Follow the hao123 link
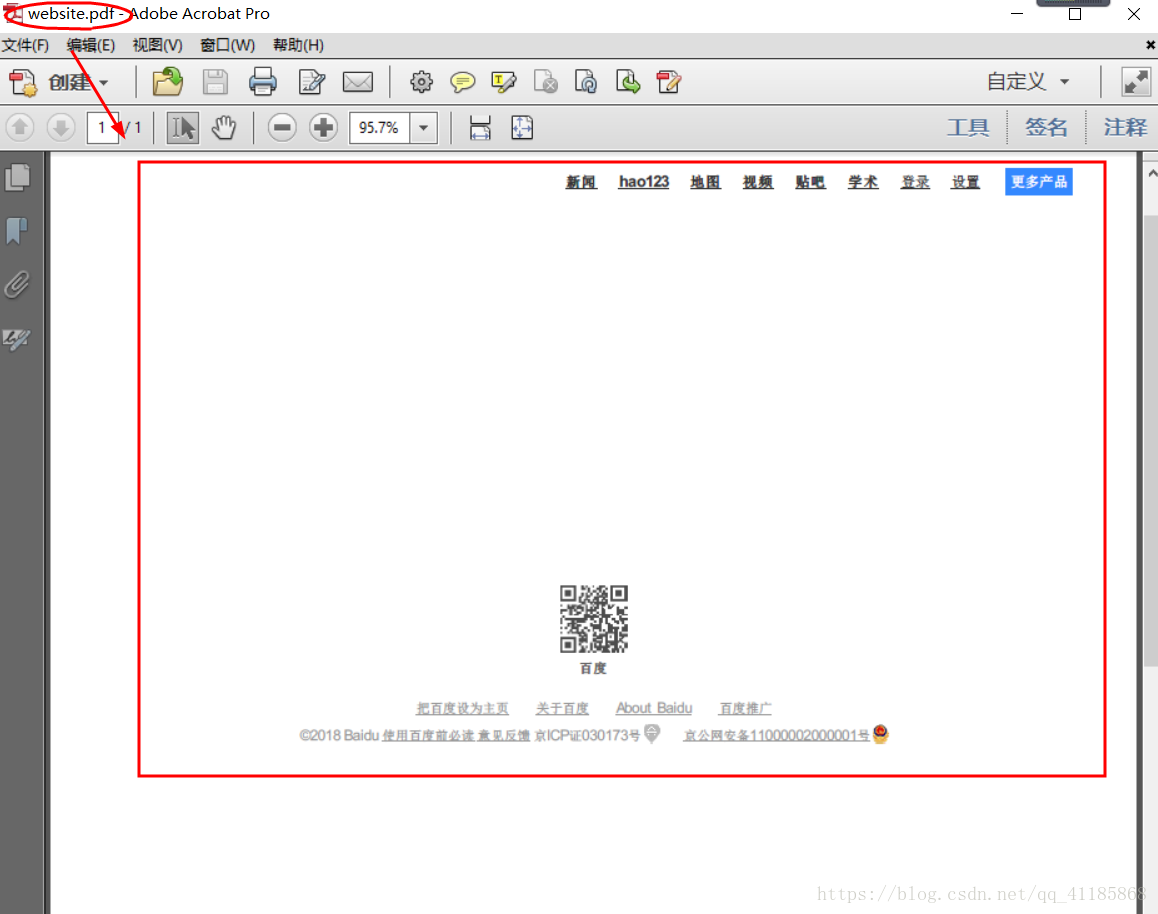The image size is (1158, 914). 643,182
